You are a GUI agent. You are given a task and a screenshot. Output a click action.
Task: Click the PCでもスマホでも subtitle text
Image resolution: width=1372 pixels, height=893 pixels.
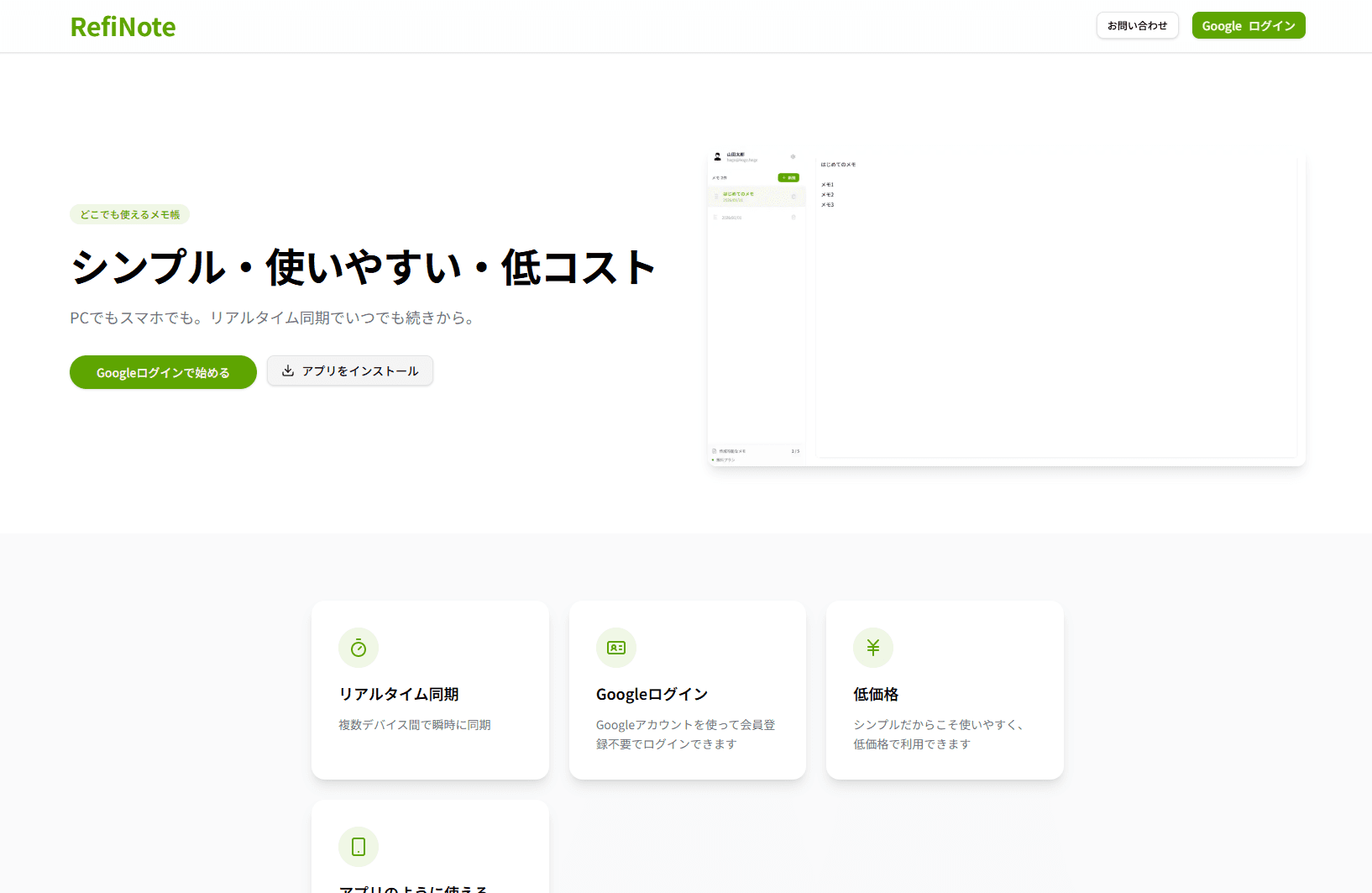tap(274, 318)
